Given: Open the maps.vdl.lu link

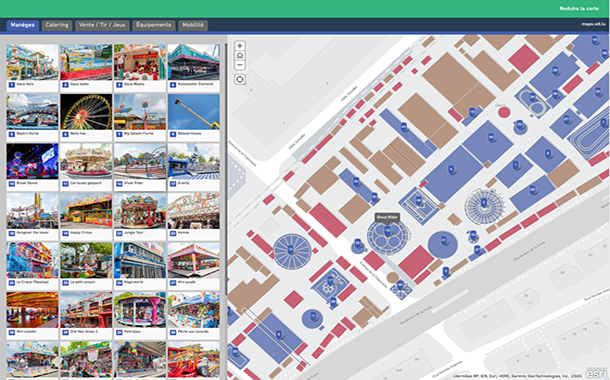Looking at the screenshot, I should tap(594, 24).
